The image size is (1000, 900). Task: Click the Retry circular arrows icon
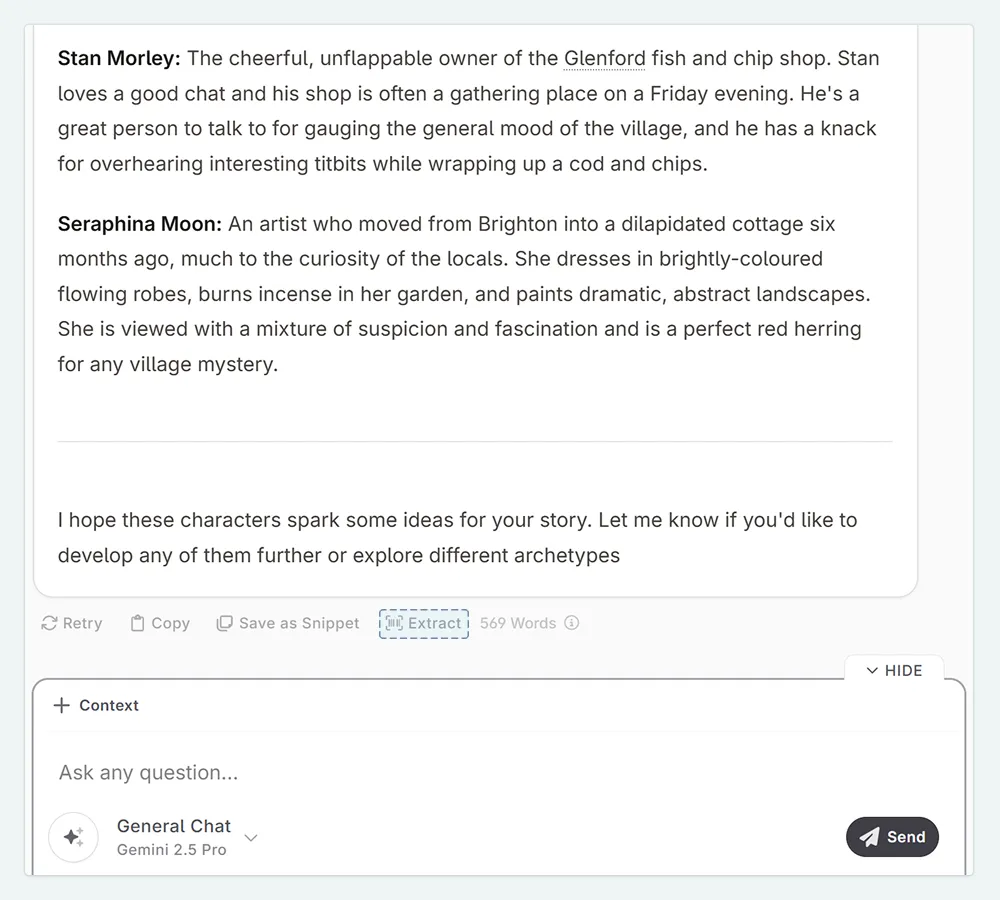(x=49, y=623)
